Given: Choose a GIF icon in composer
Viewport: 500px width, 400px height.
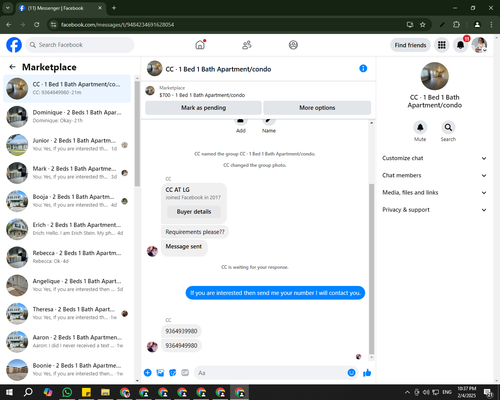Looking at the screenshot, I should (185, 373).
